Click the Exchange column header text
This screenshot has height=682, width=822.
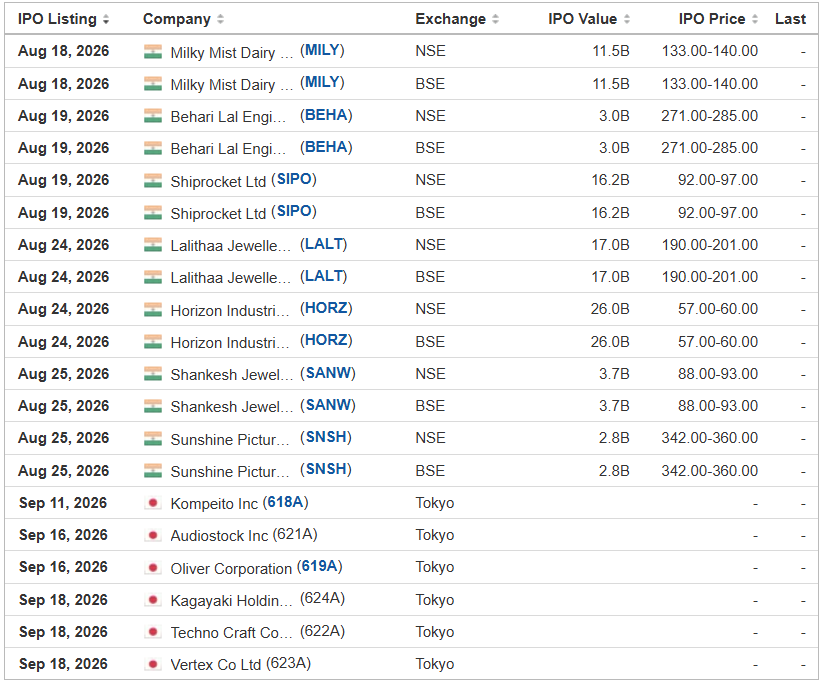(450, 19)
